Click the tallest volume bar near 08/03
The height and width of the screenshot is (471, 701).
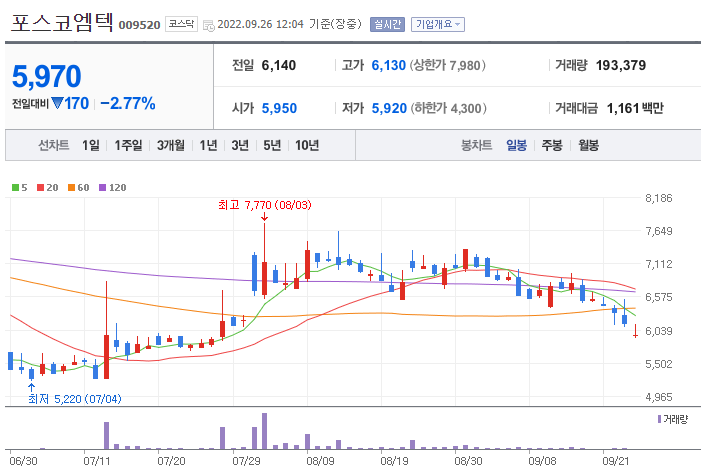(264, 431)
